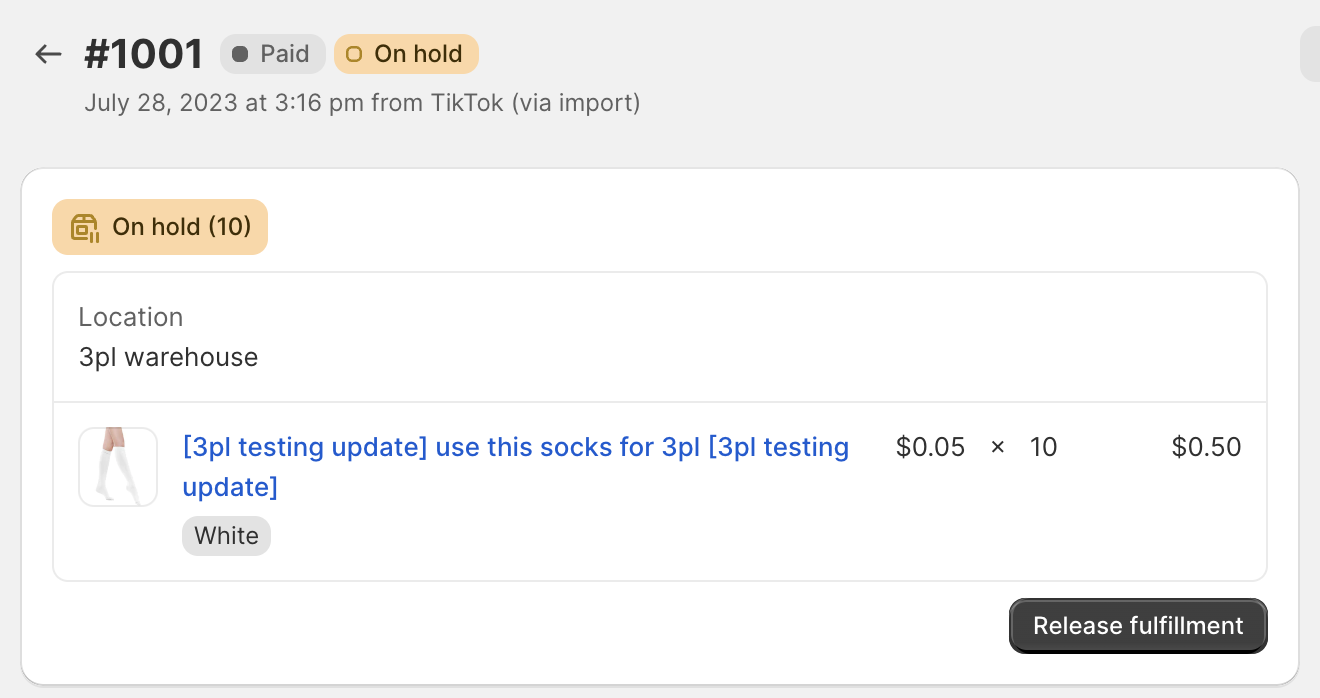Screen dimensions: 1320x698
Task: Click the back arrow next to #1001
Action: click(x=48, y=54)
